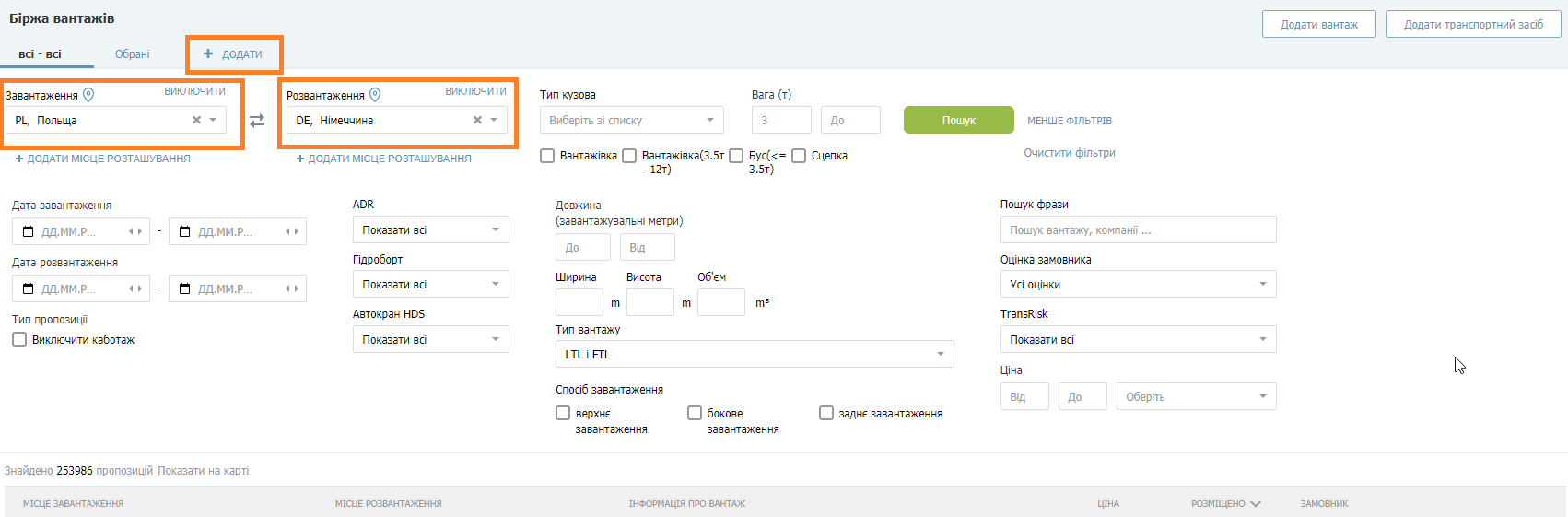Click Додати вантаж button
The height and width of the screenshot is (517, 1568).
tap(1319, 24)
